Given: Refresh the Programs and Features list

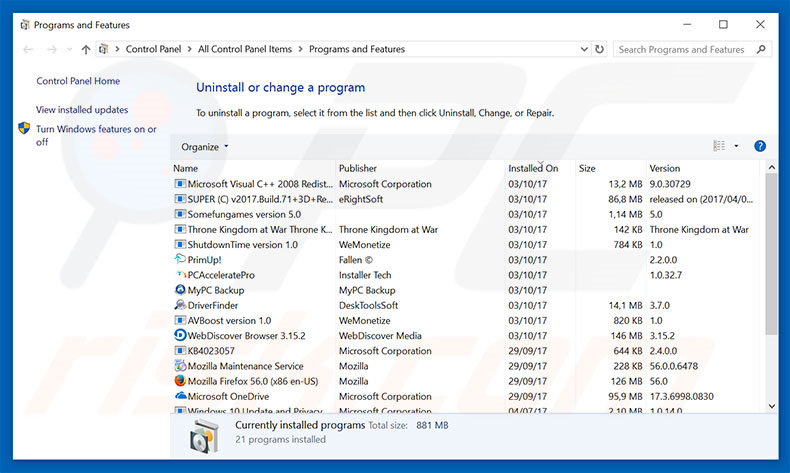Looking at the screenshot, I should (599, 49).
